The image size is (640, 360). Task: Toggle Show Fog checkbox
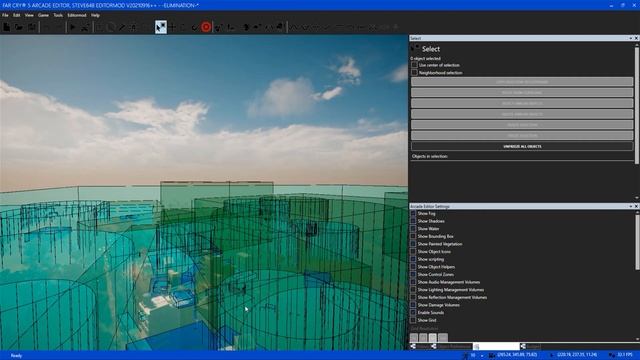pyautogui.click(x=413, y=213)
